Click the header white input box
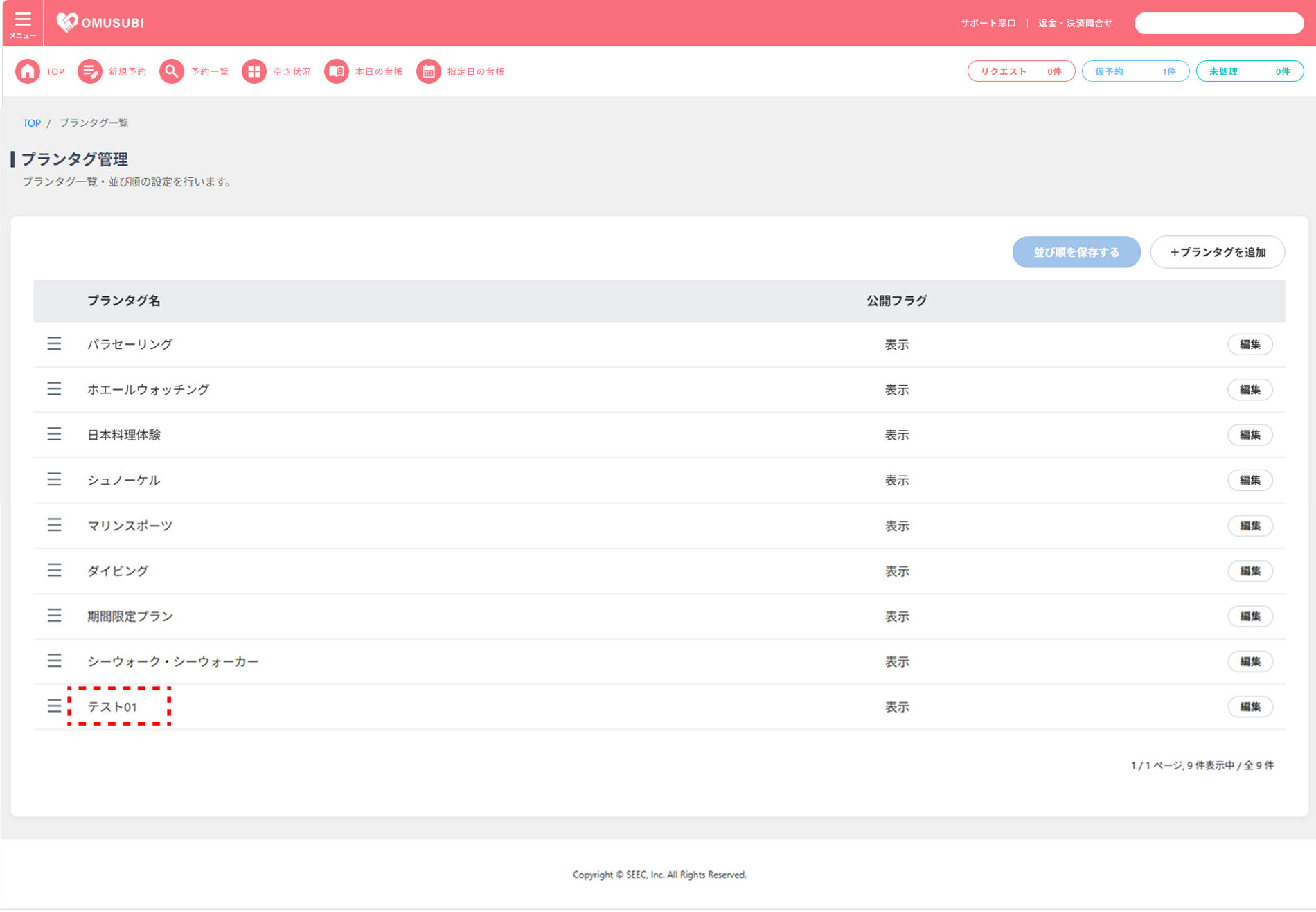Screen dimensions: 1316x912 (x=1219, y=23)
